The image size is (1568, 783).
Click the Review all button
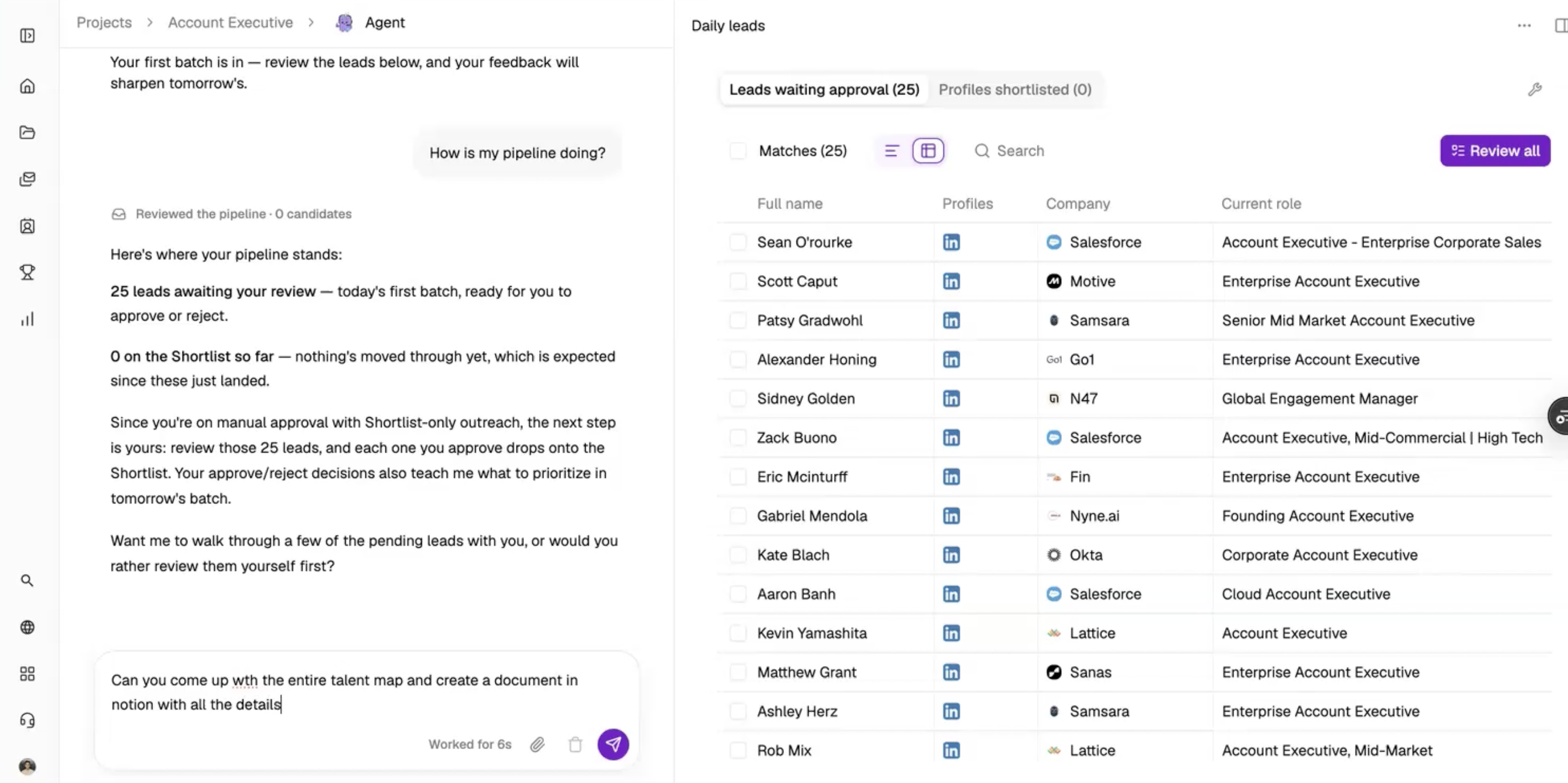pyautogui.click(x=1495, y=151)
